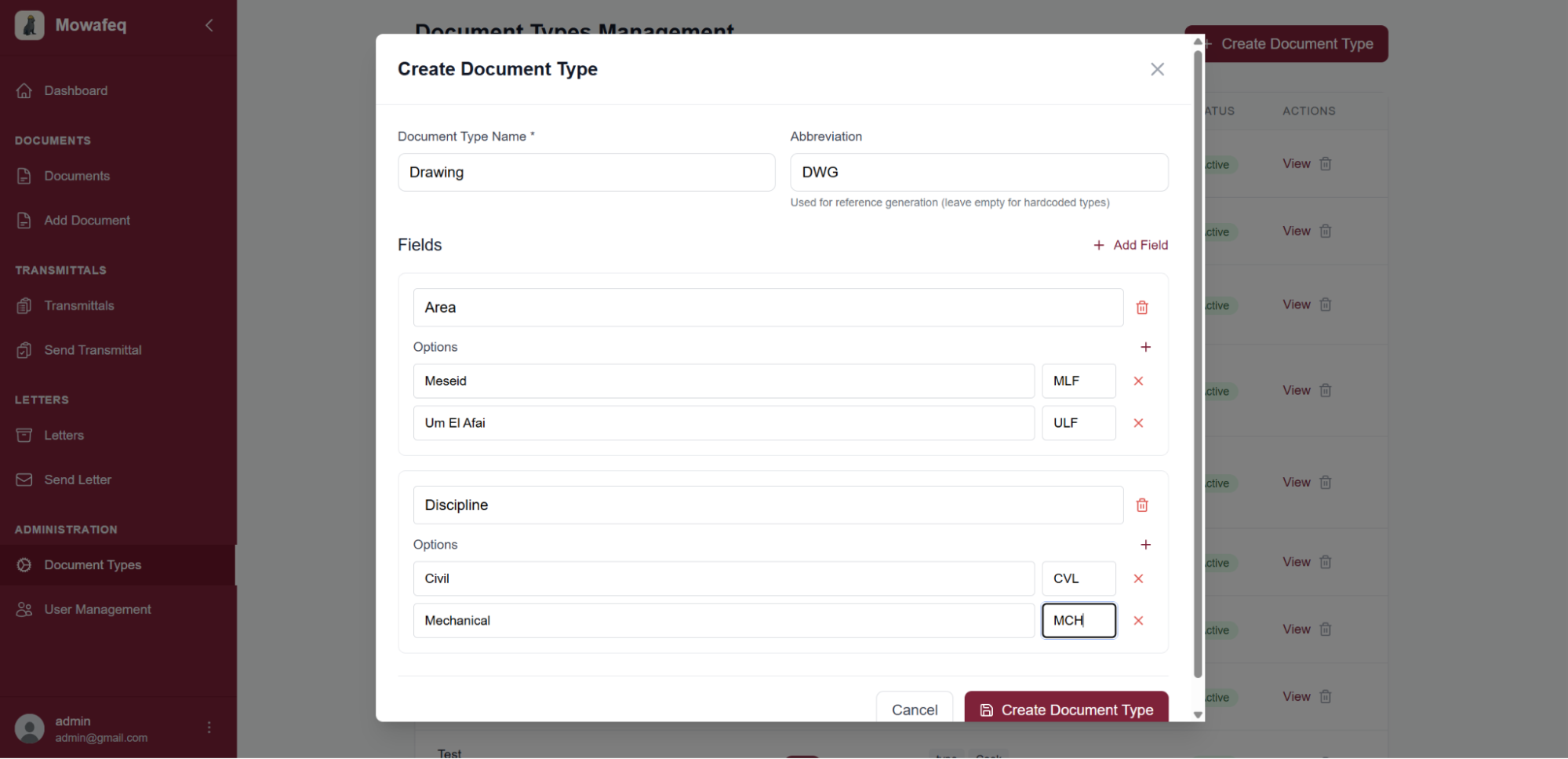The image size is (1568, 759).
Task: Close the Create Document Type dialog
Action: pyautogui.click(x=1157, y=69)
